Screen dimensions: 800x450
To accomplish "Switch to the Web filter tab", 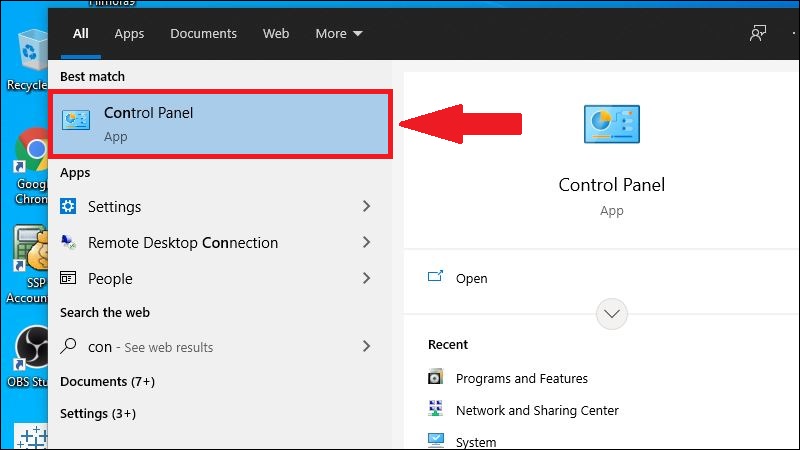I will point(276,33).
